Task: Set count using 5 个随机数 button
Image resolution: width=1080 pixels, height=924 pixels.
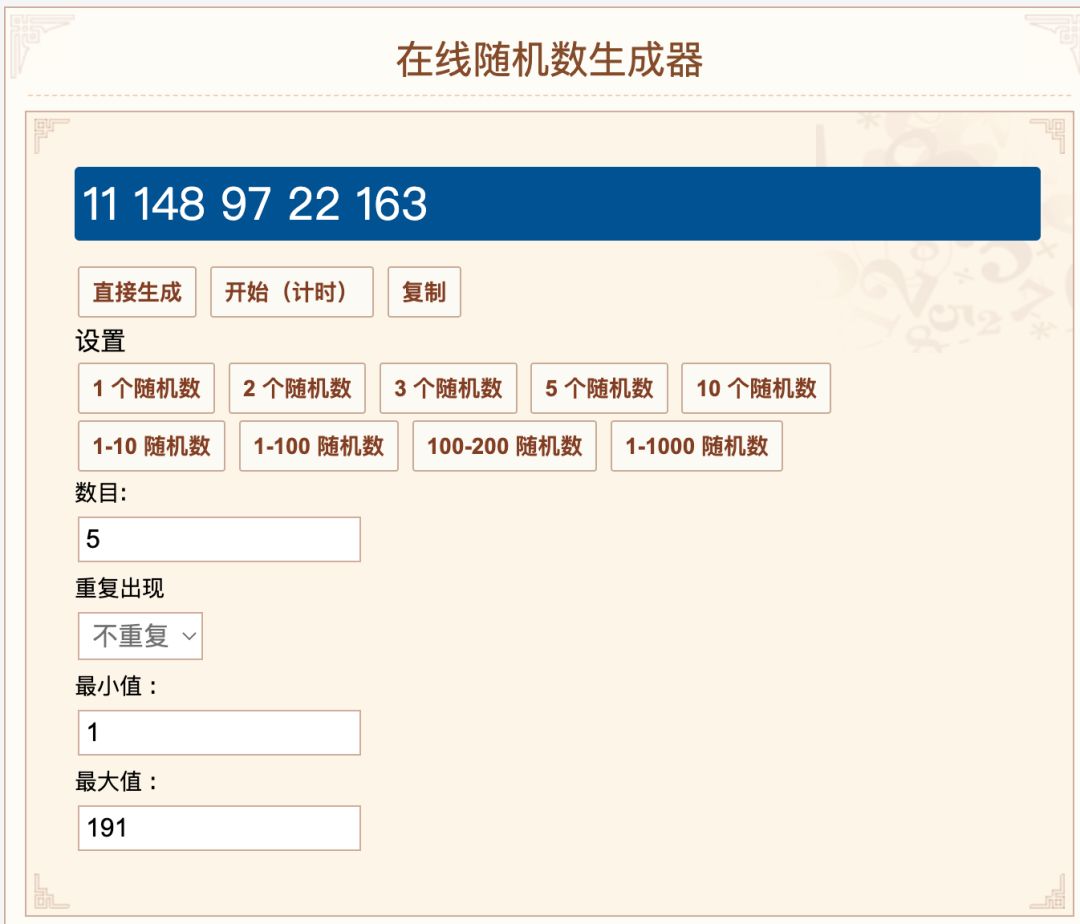Action: click(599, 388)
